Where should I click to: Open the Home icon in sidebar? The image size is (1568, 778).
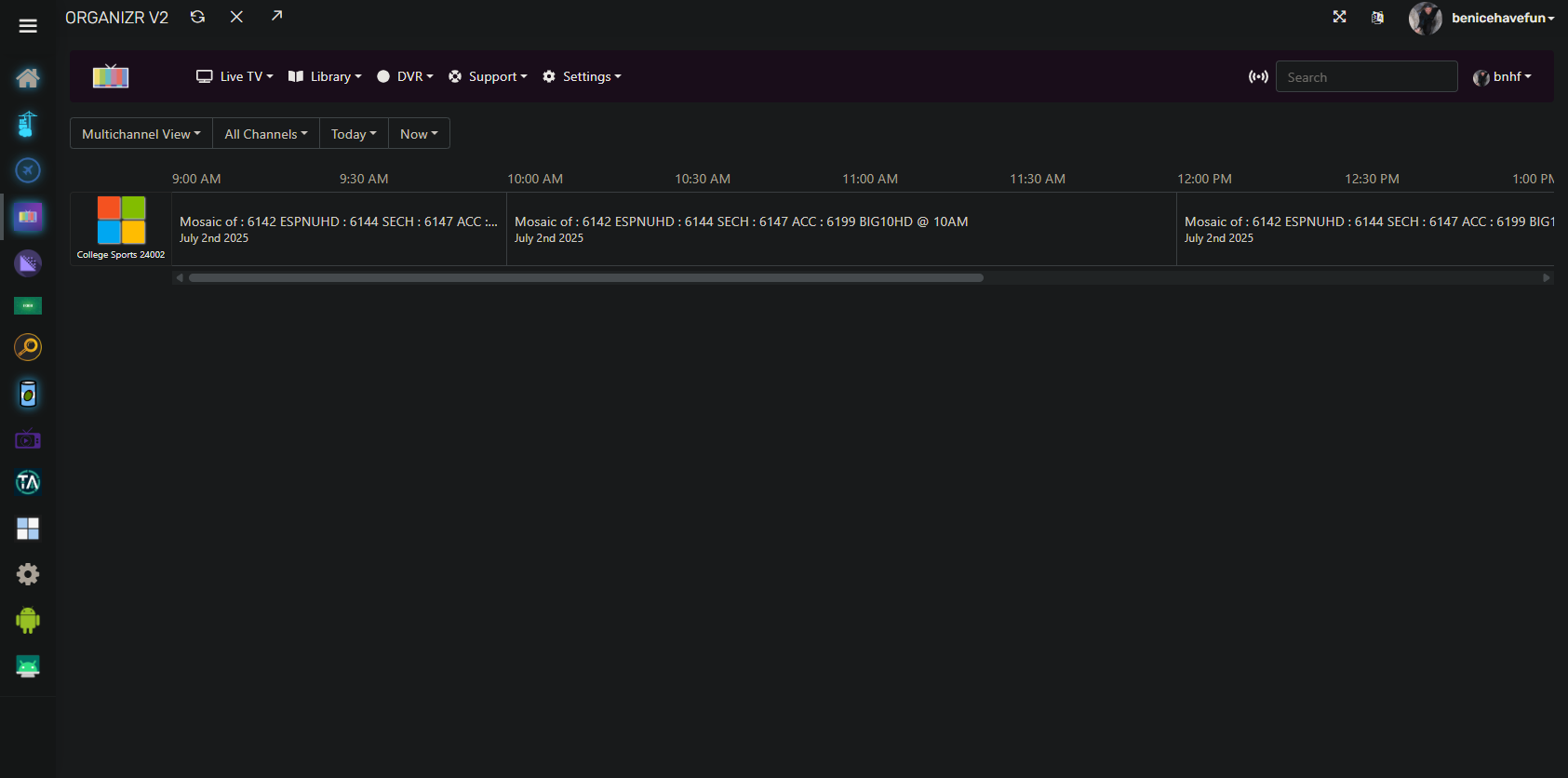pyautogui.click(x=28, y=78)
